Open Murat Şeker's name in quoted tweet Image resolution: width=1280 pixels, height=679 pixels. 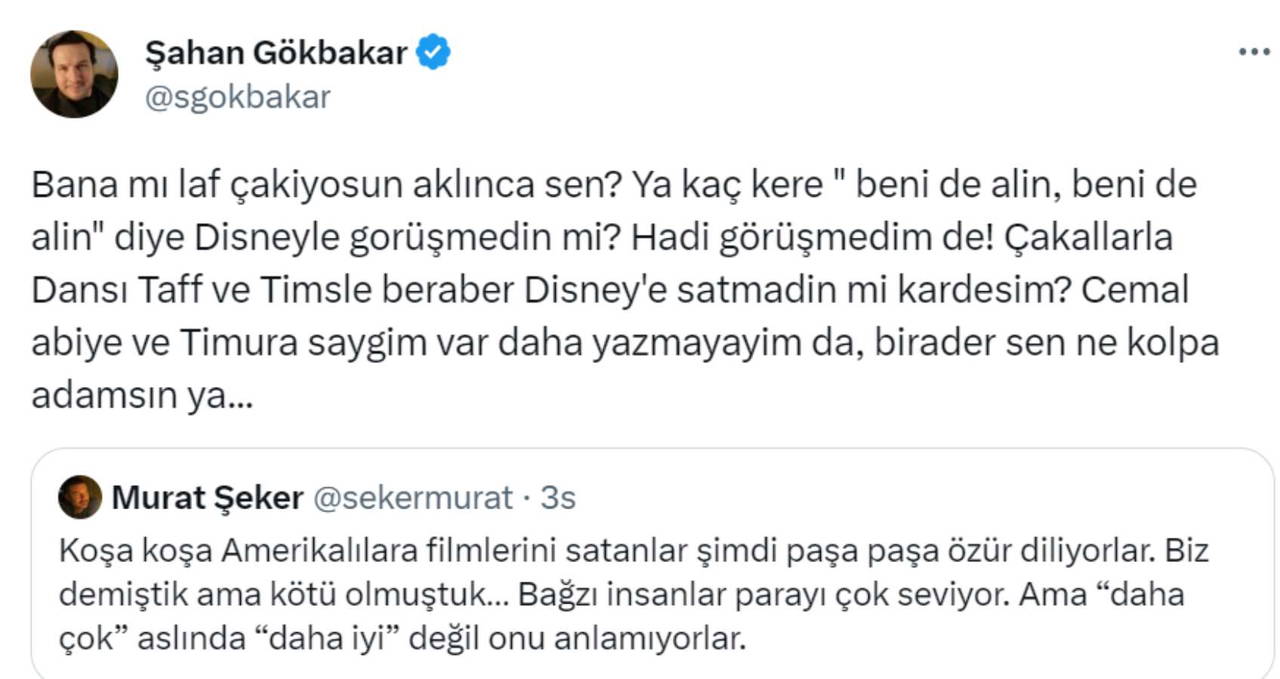(x=208, y=497)
